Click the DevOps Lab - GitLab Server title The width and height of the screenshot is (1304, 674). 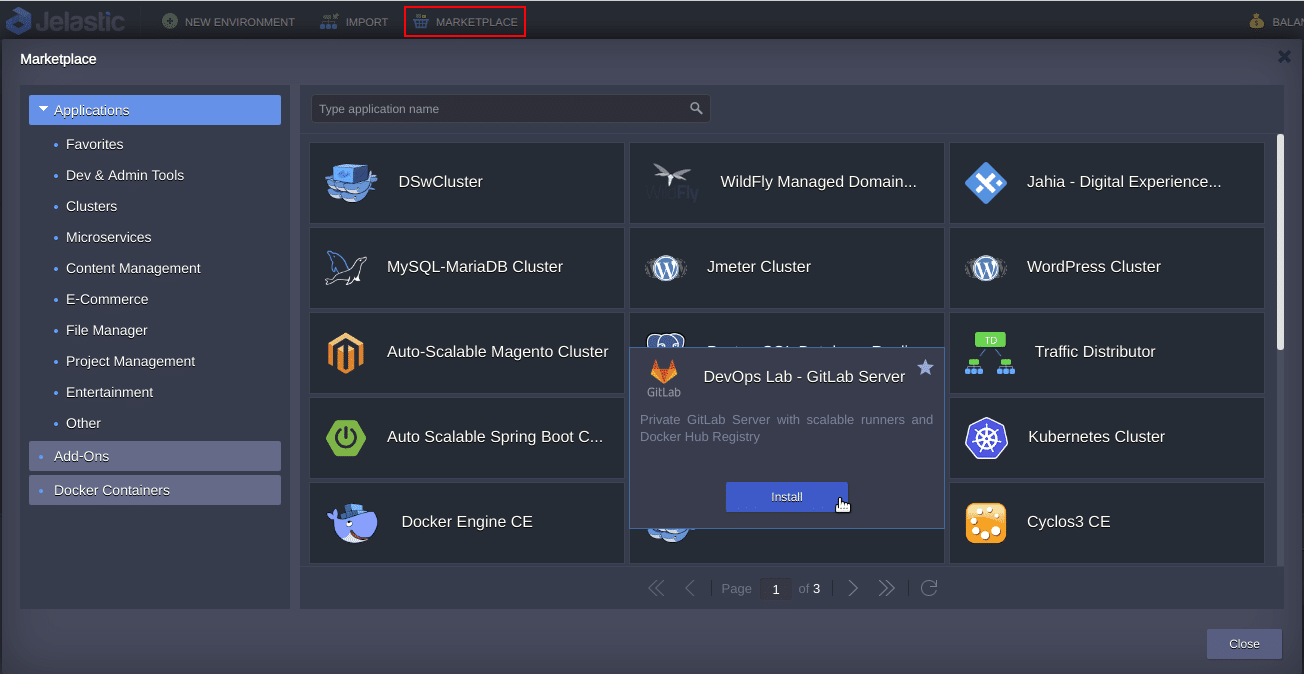804,377
